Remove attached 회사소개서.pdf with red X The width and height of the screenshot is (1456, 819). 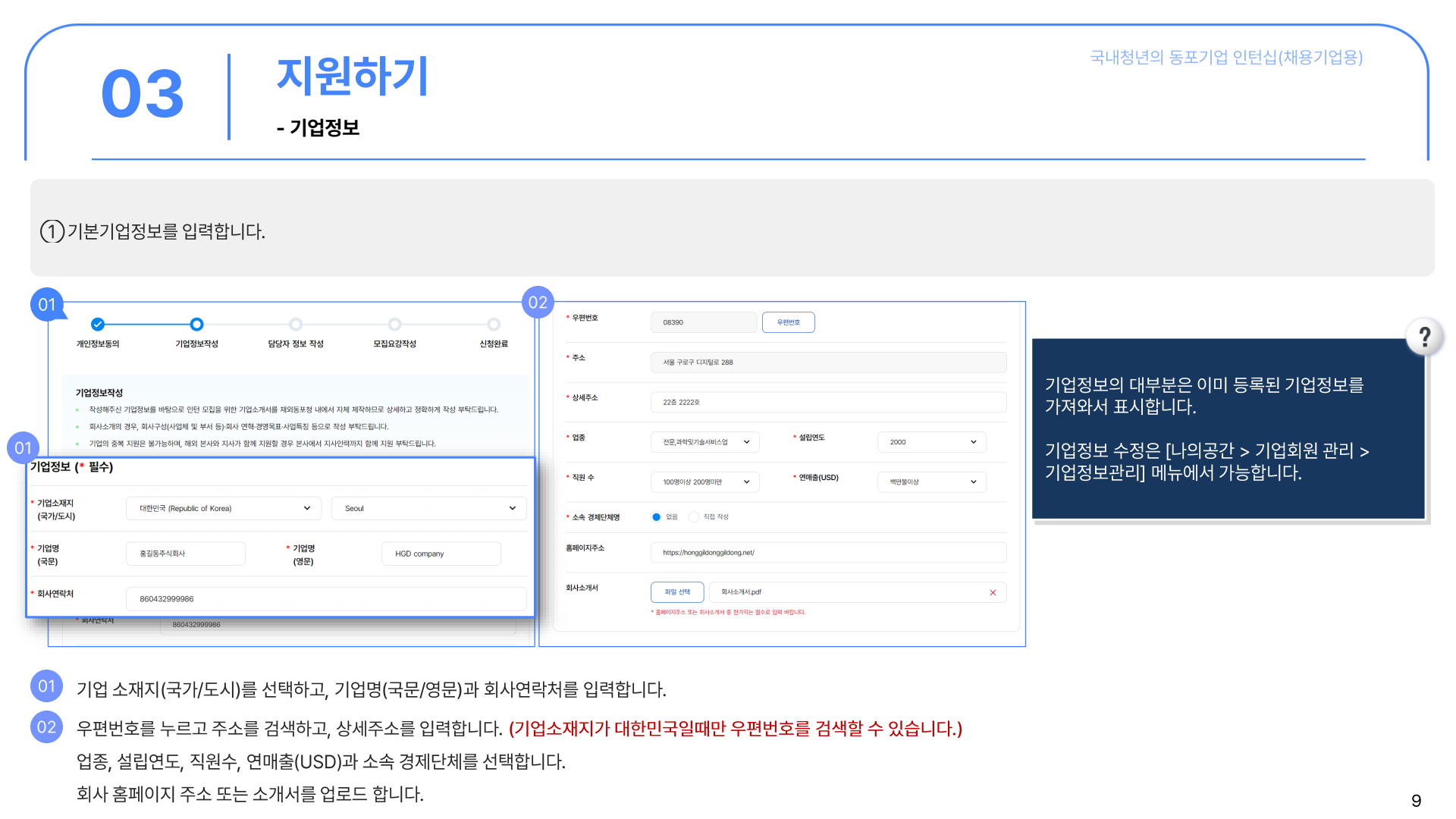(x=993, y=592)
